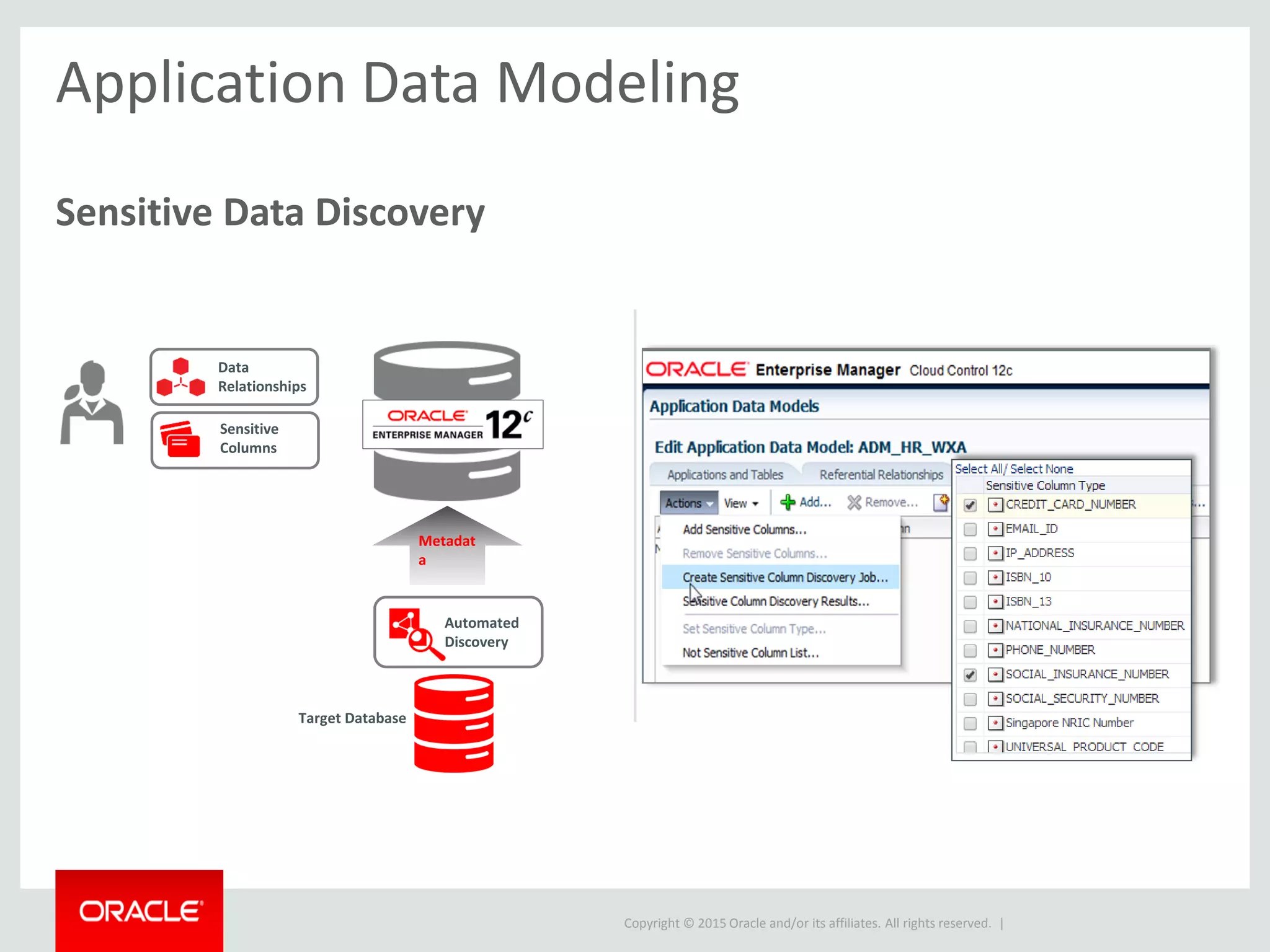This screenshot has height=952, width=1270.
Task: Click the SOCIAL_INSURANCE_NUMBER type icon
Action: click(x=995, y=674)
